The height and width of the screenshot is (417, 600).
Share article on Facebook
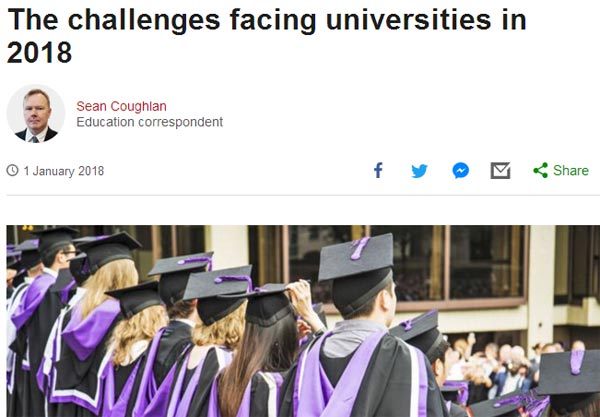[x=378, y=170]
